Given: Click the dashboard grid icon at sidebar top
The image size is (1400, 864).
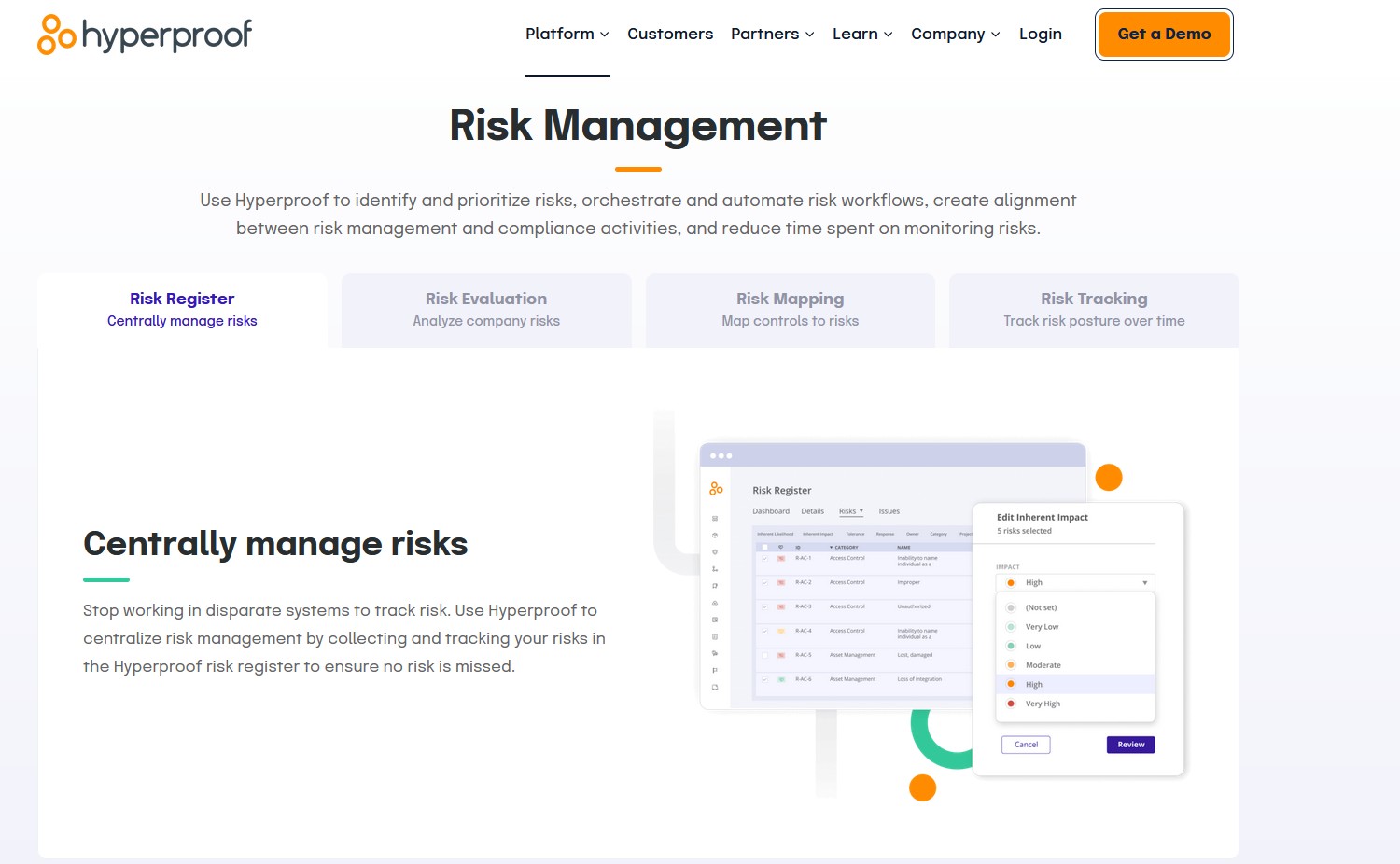Looking at the screenshot, I should click(714, 517).
